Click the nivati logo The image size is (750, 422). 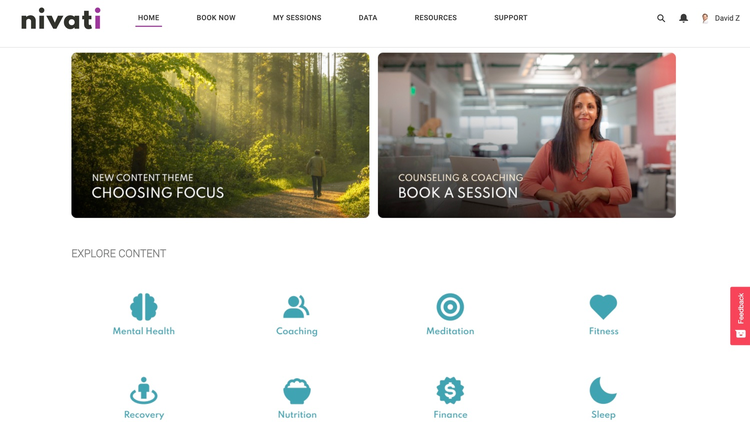tap(61, 19)
